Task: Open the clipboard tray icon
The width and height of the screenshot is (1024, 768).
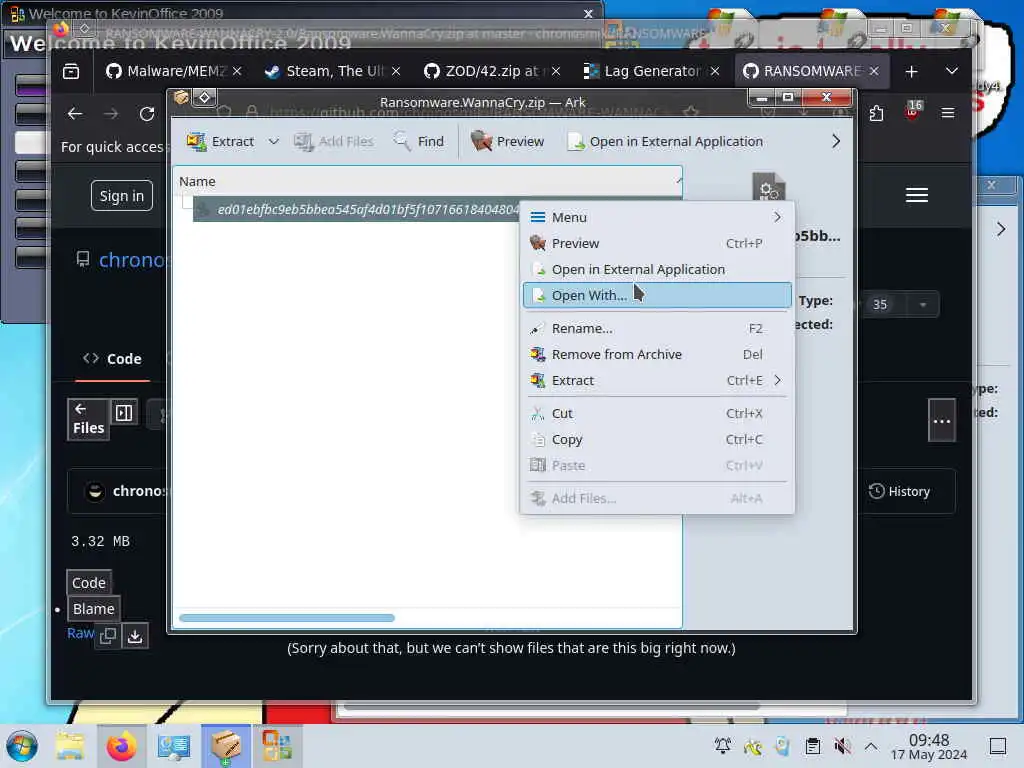Action: point(812,746)
